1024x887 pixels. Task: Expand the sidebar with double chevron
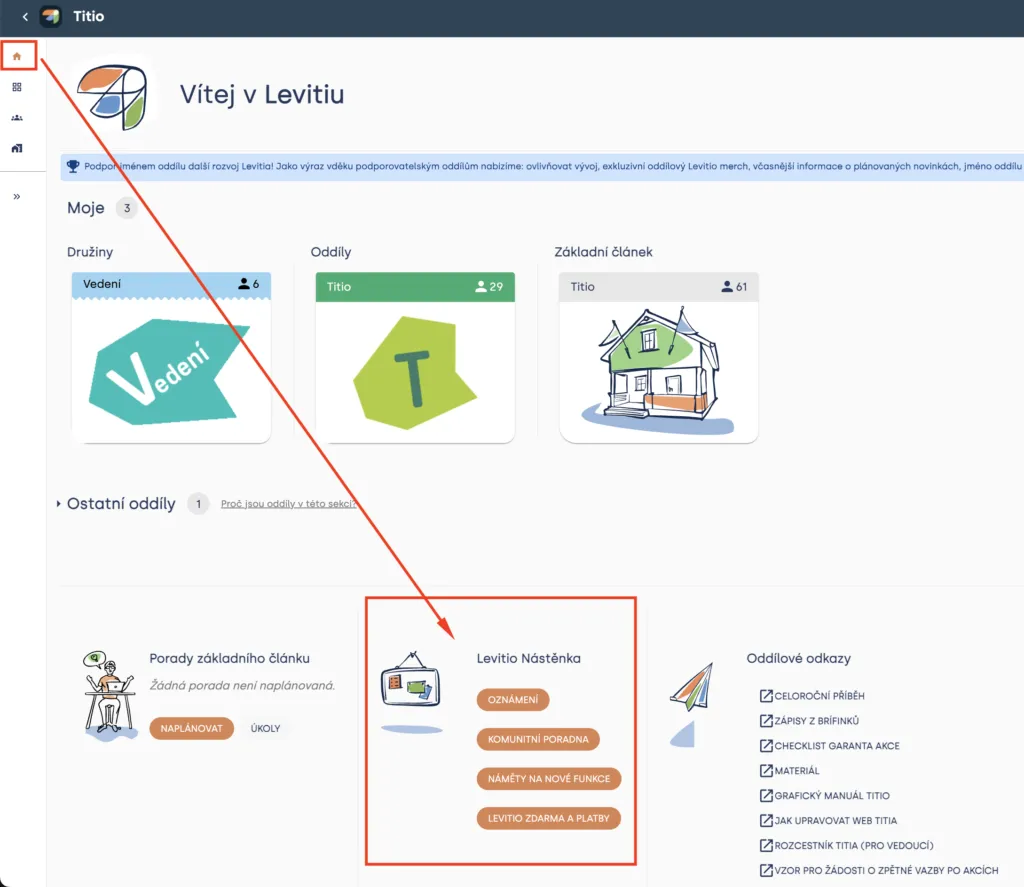coord(17,197)
